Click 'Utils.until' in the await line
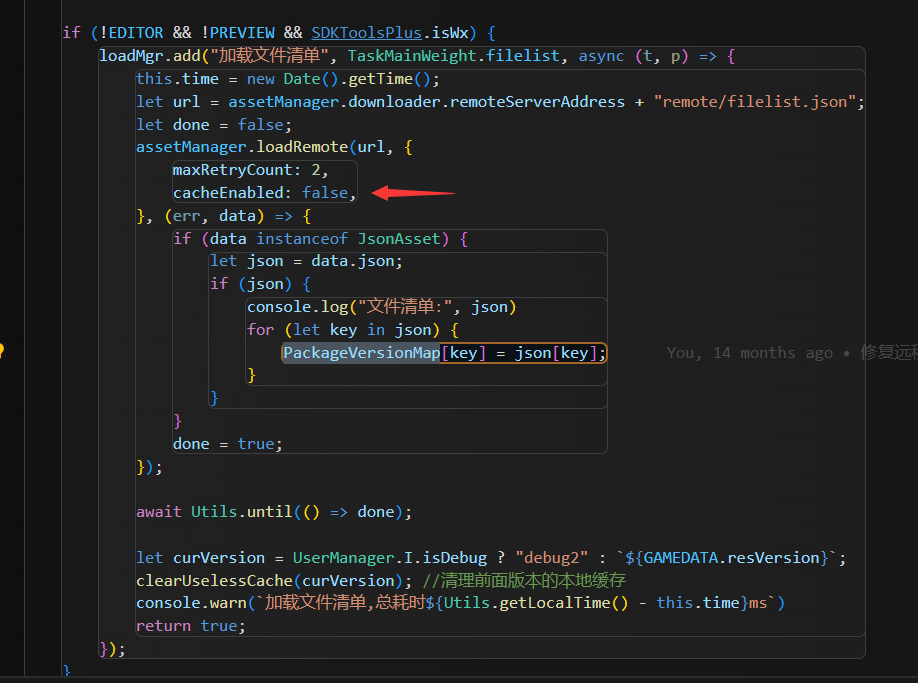Image resolution: width=918 pixels, height=683 pixels. 242,512
